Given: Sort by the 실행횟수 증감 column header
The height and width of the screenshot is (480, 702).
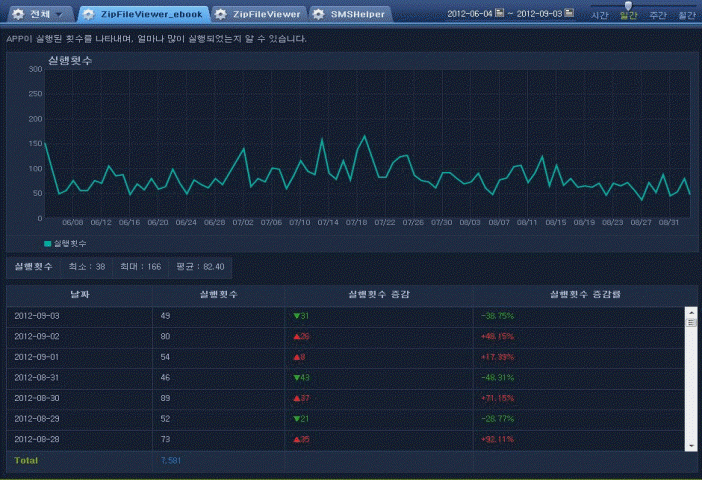Looking at the screenshot, I should click(x=379, y=294).
